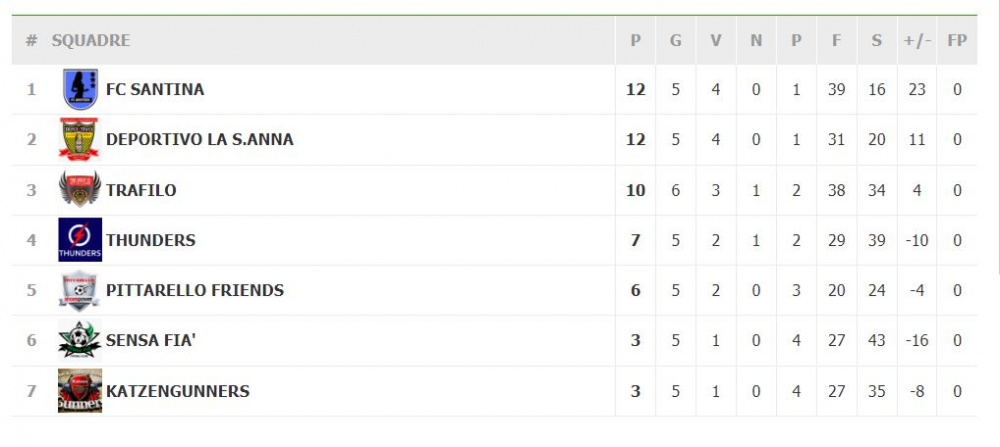Sort by the SQUADRE column header
Viewport: 1000px width, 447px height.
click(91, 40)
